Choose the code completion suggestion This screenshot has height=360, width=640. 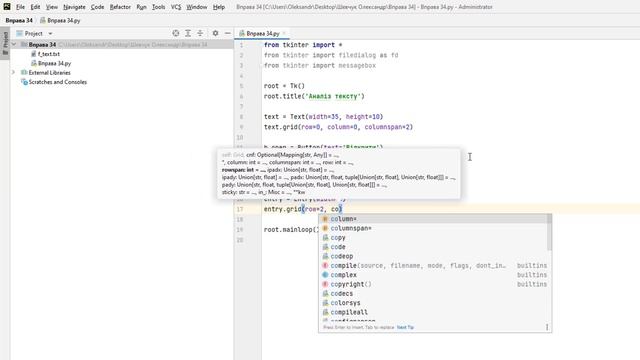click(433, 247)
